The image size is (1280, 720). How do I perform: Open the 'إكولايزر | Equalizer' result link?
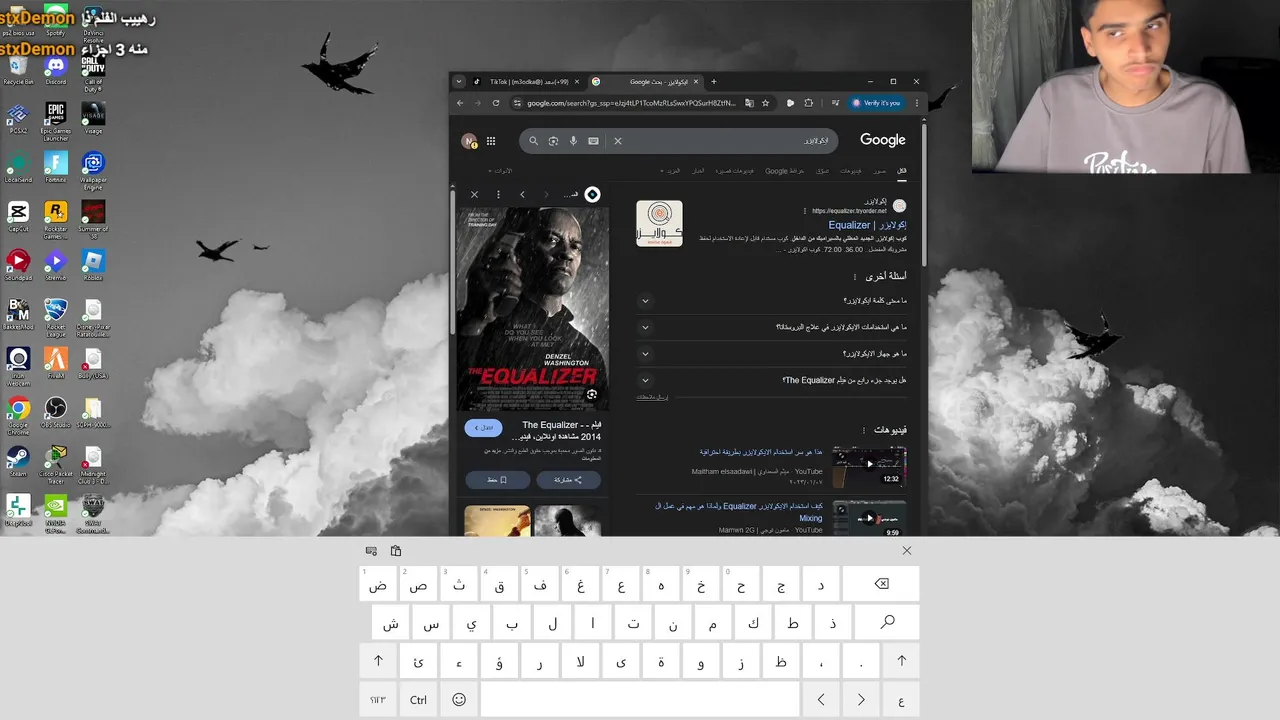point(868,225)
